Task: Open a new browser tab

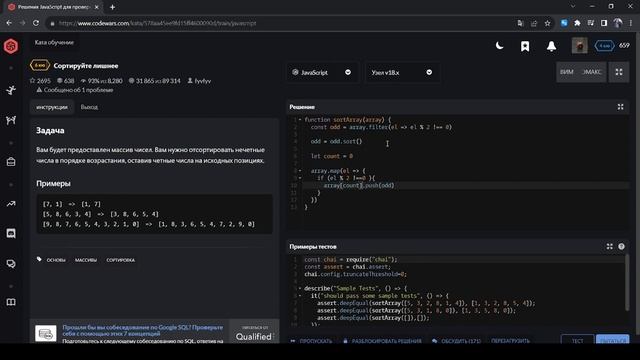Action: pos(112,7)
